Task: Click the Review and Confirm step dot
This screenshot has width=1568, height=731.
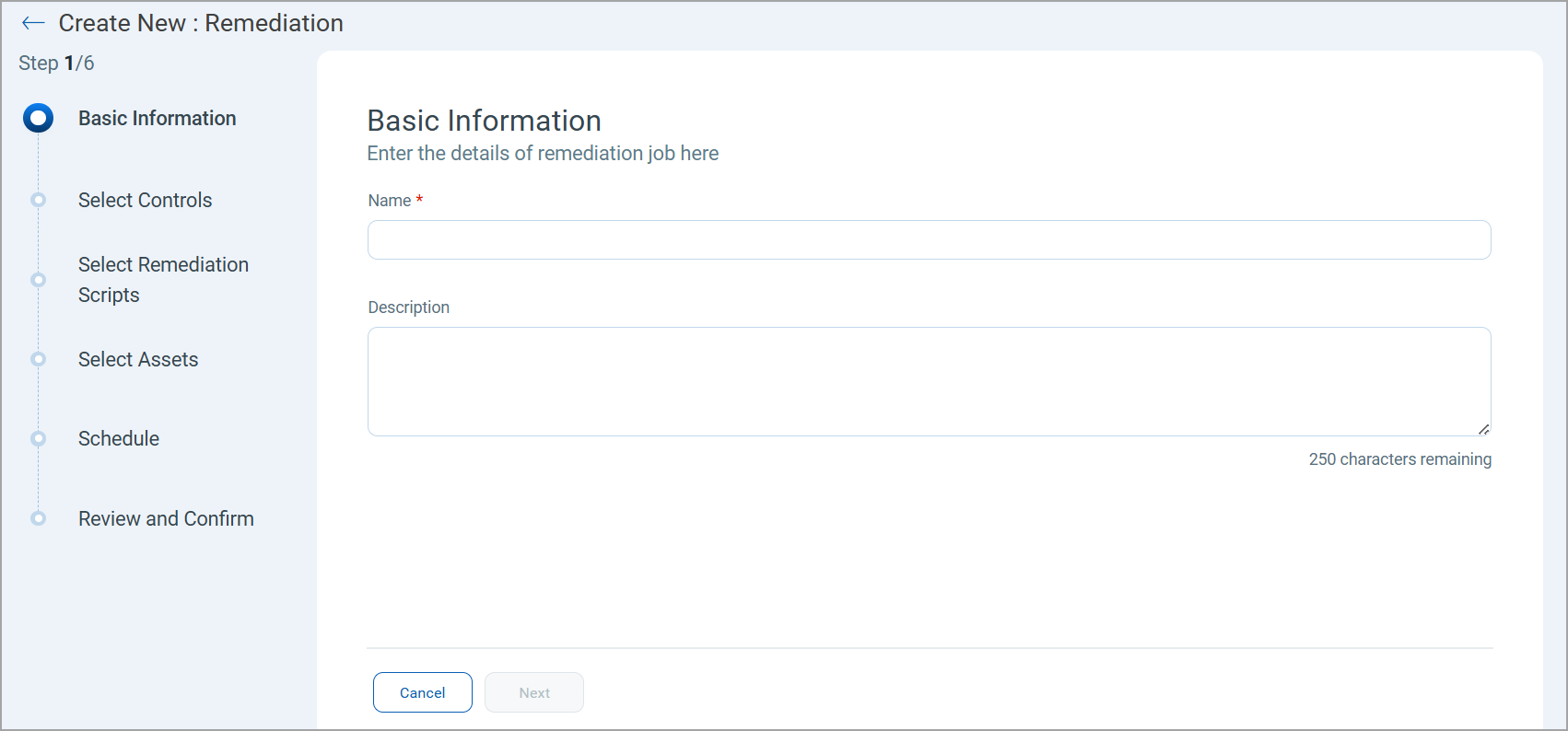Action: click(x=39, y=518)
